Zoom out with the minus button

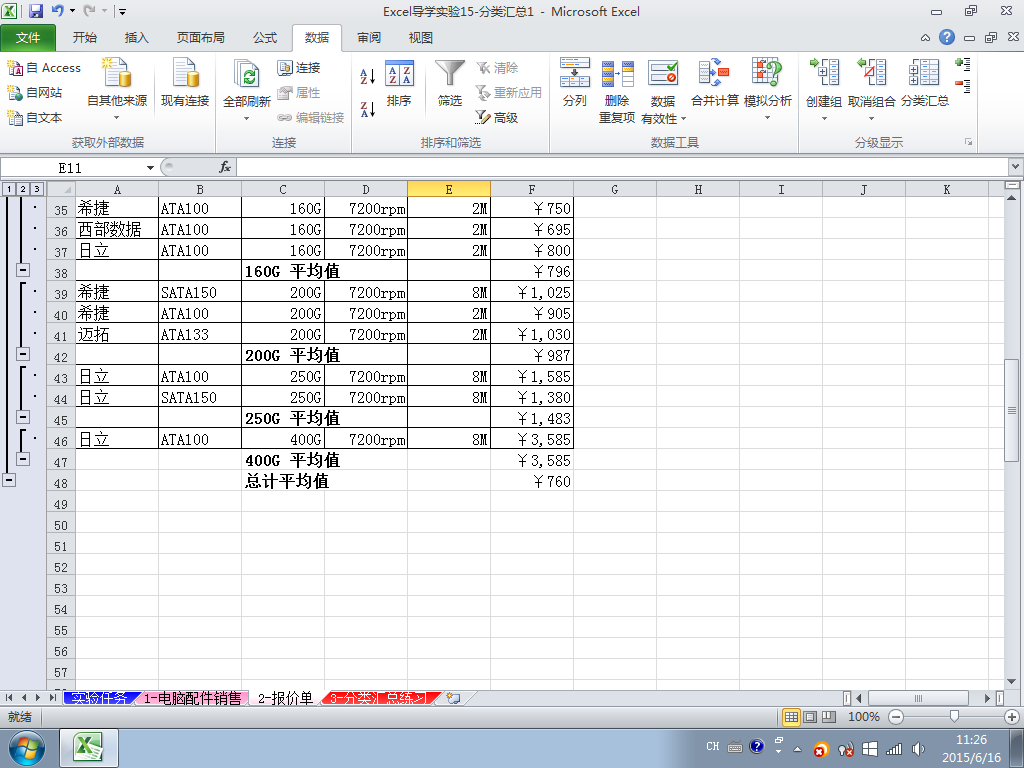[896, 717]
